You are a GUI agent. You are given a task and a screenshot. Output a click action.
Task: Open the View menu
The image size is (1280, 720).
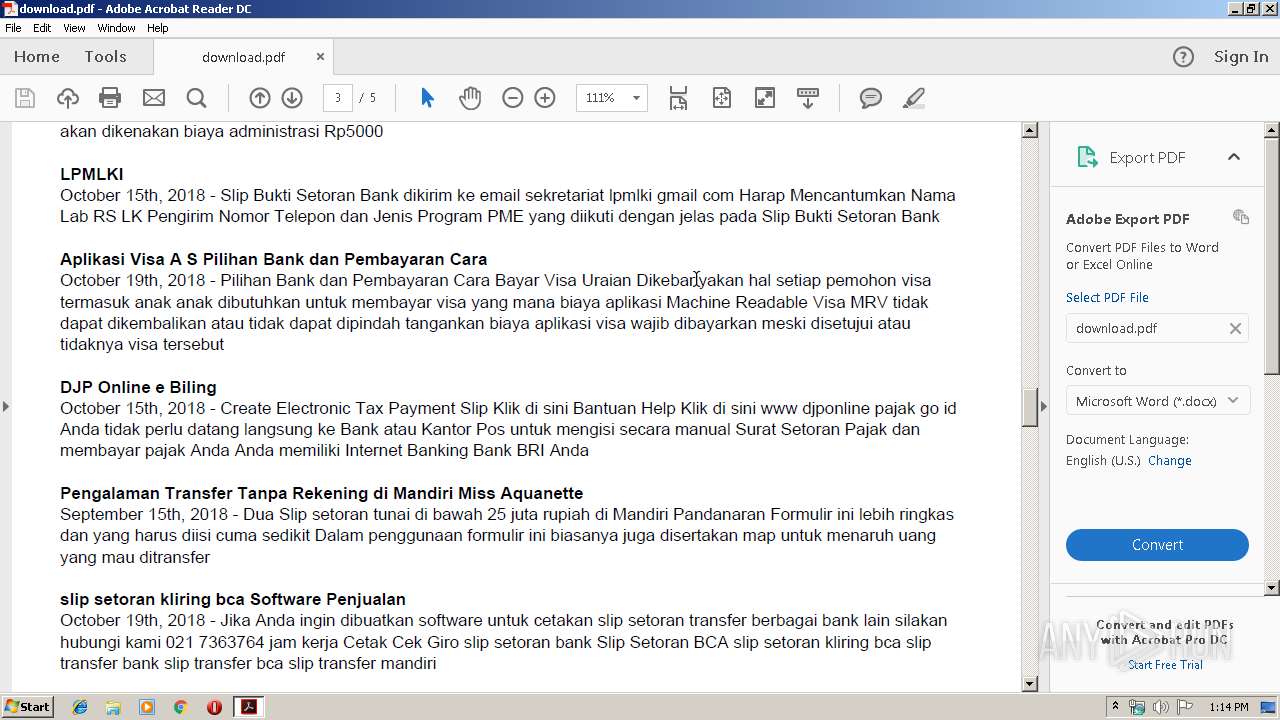[x=75, y=28]
